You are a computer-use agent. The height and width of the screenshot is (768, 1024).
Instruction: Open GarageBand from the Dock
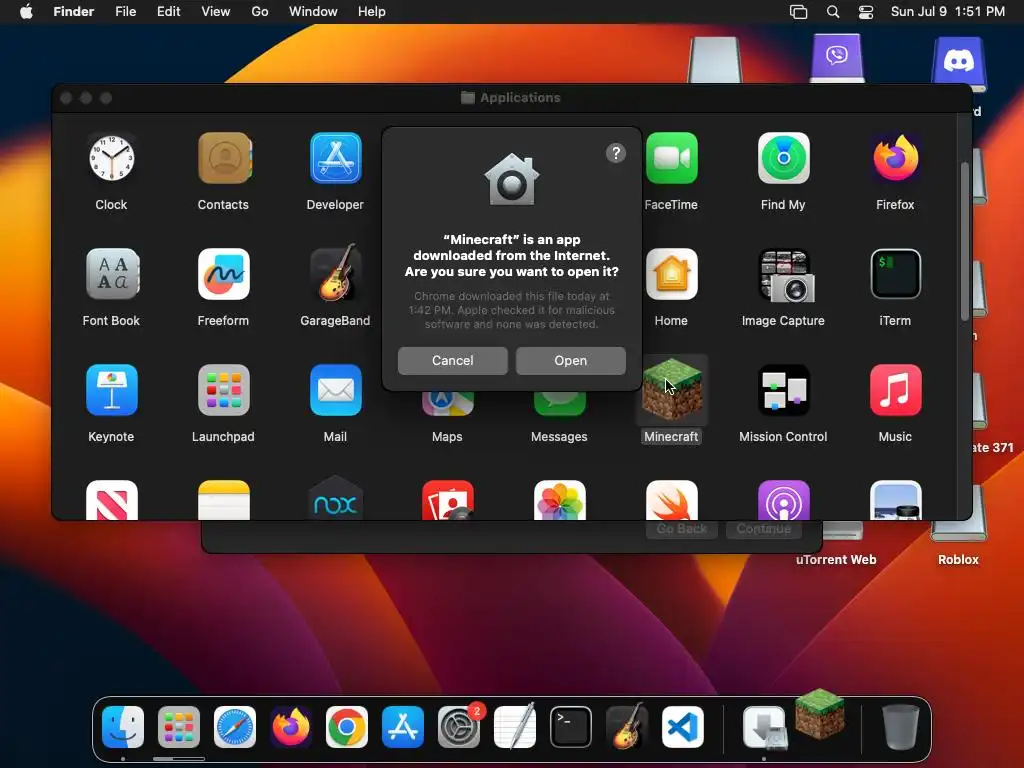(626, 727)
